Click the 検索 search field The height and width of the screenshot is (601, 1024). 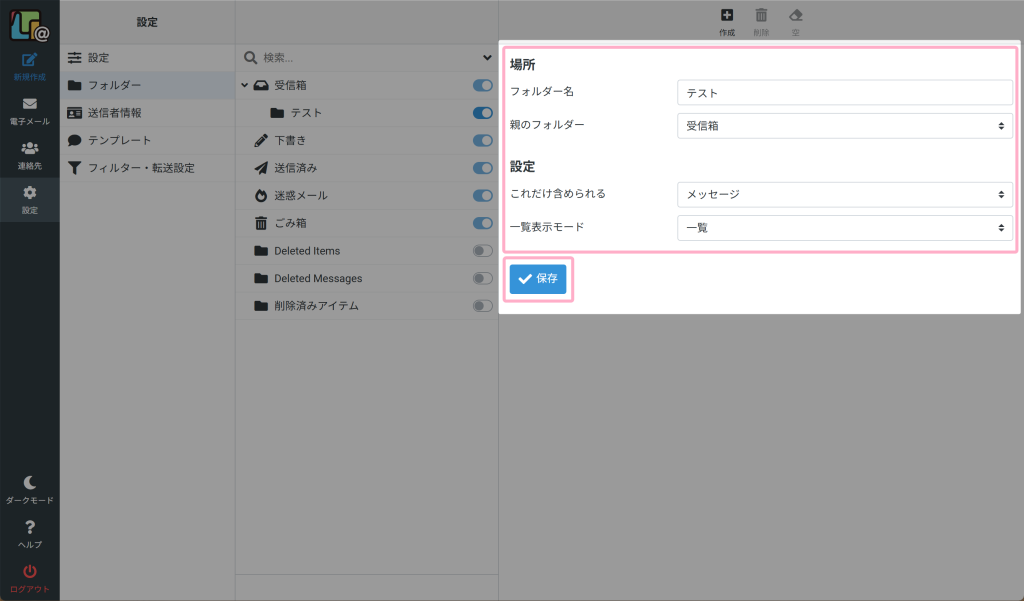[369, 58]
